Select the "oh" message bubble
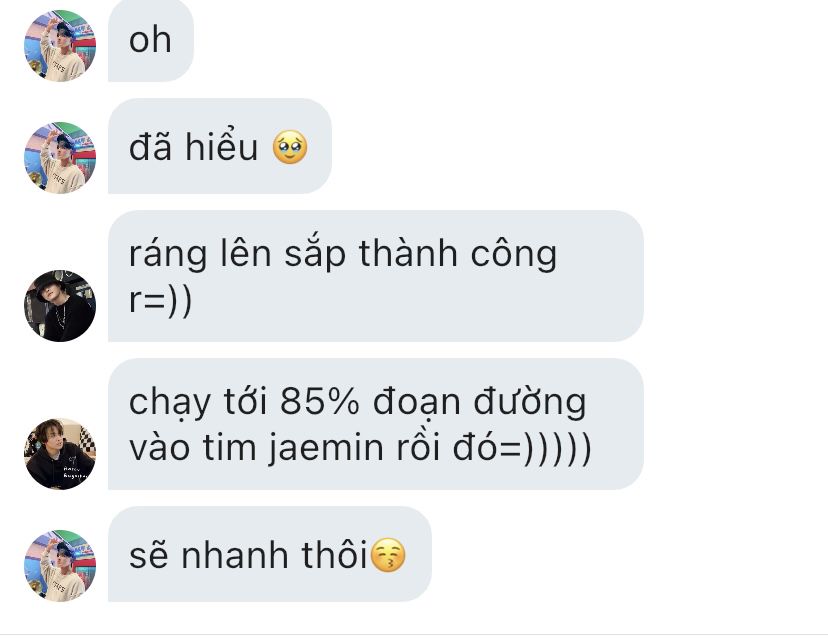The image size is (828, 641). point(151,41)
